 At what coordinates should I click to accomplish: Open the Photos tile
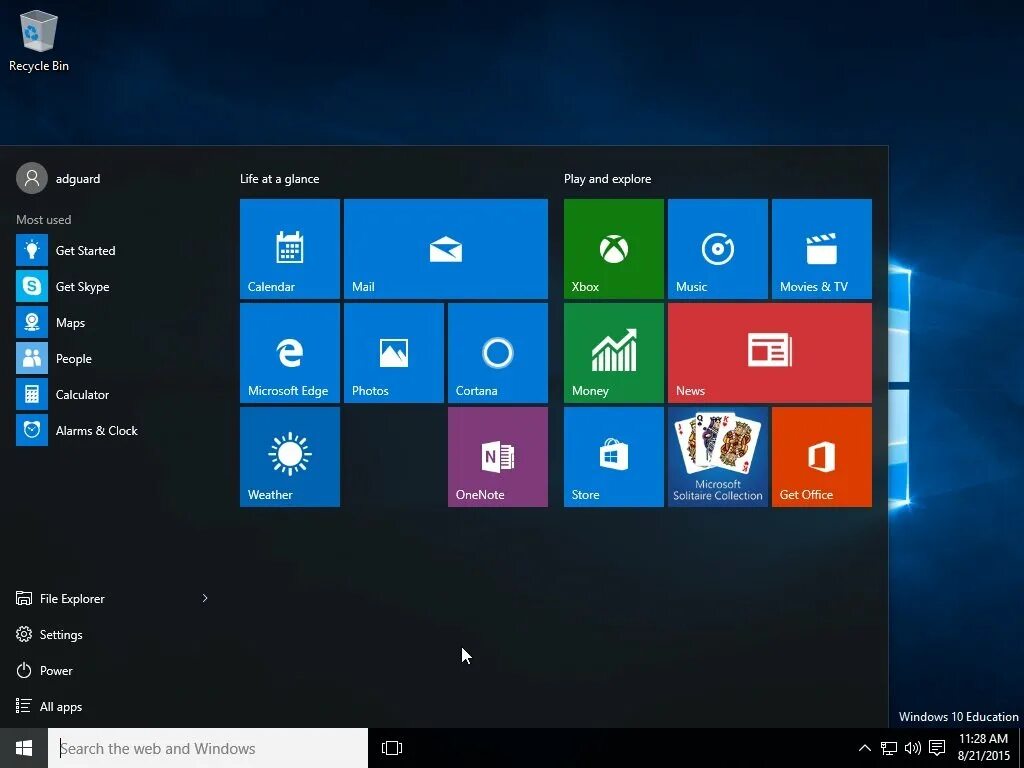tap(394, 353)
